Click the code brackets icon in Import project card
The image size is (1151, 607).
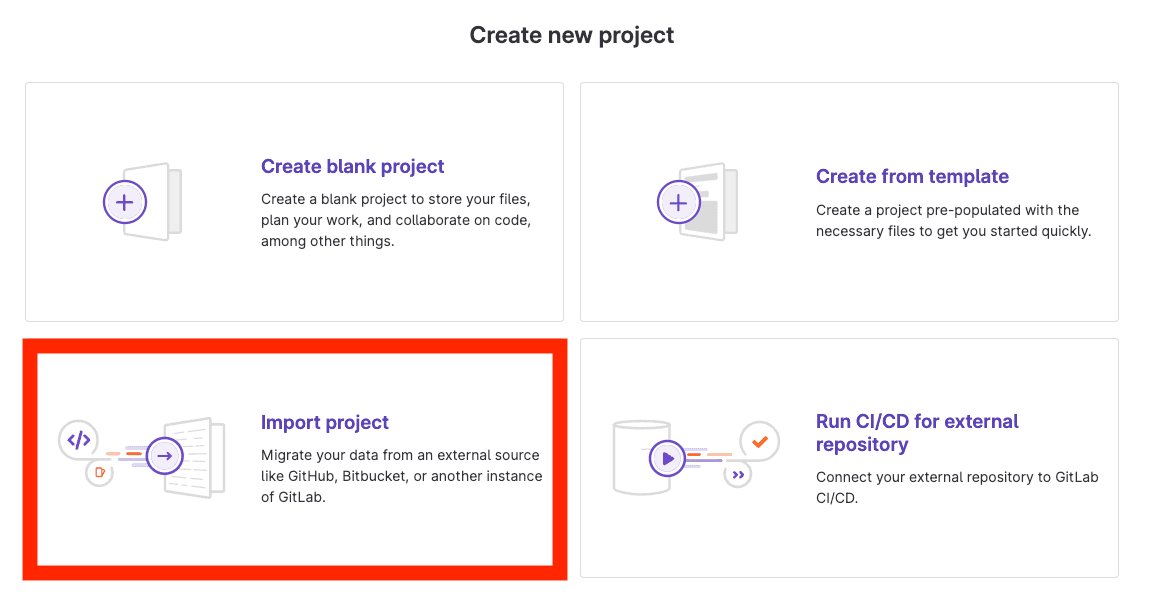coord(79,440)
